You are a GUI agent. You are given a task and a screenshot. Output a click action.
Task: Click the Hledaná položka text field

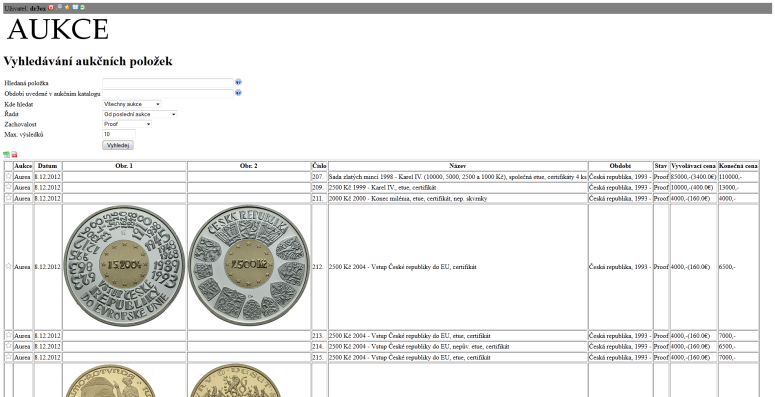(x=168, y=83)
